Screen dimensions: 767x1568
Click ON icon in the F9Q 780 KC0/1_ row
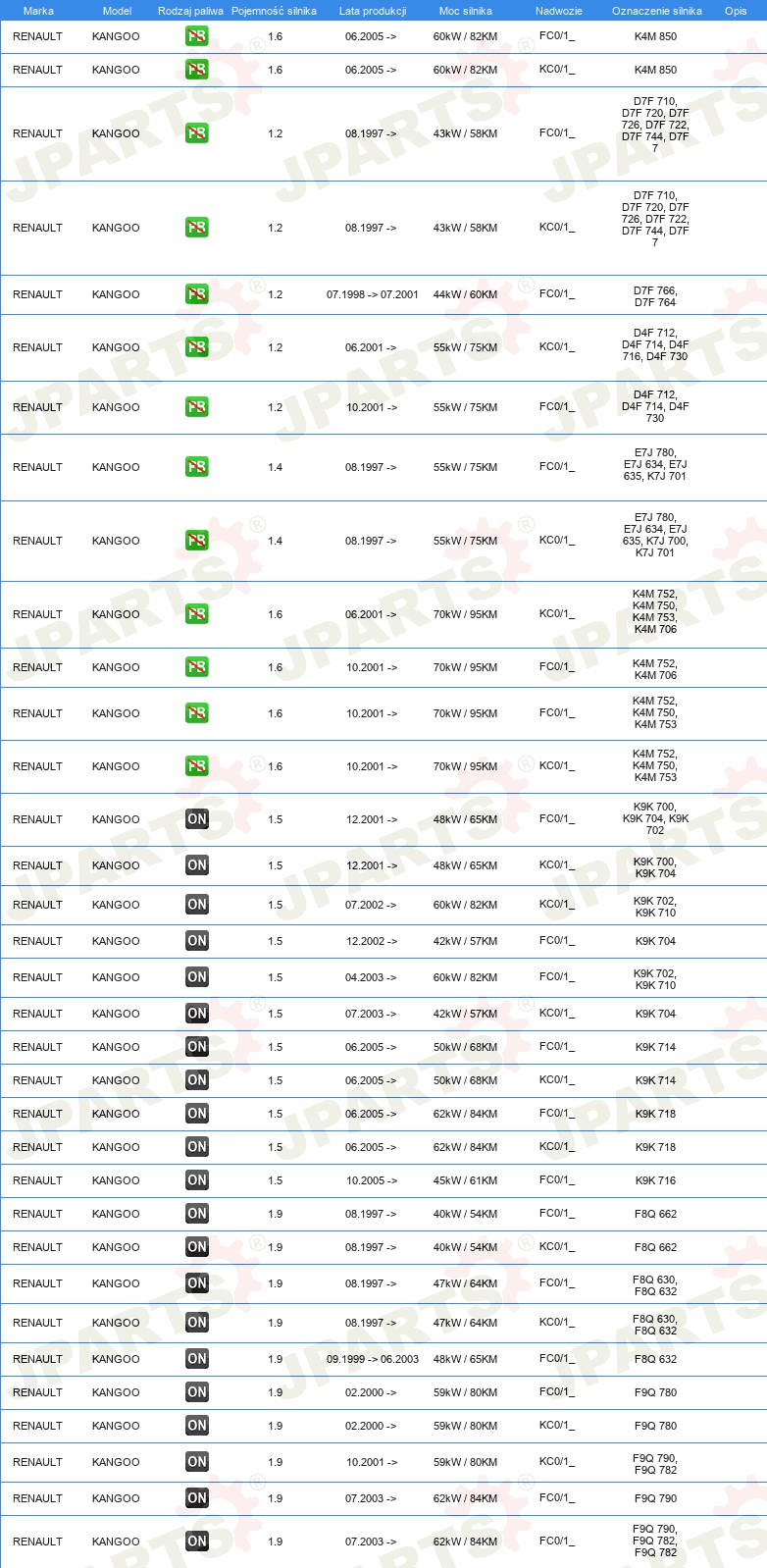pyautogui.click(x=197, y=1426)
